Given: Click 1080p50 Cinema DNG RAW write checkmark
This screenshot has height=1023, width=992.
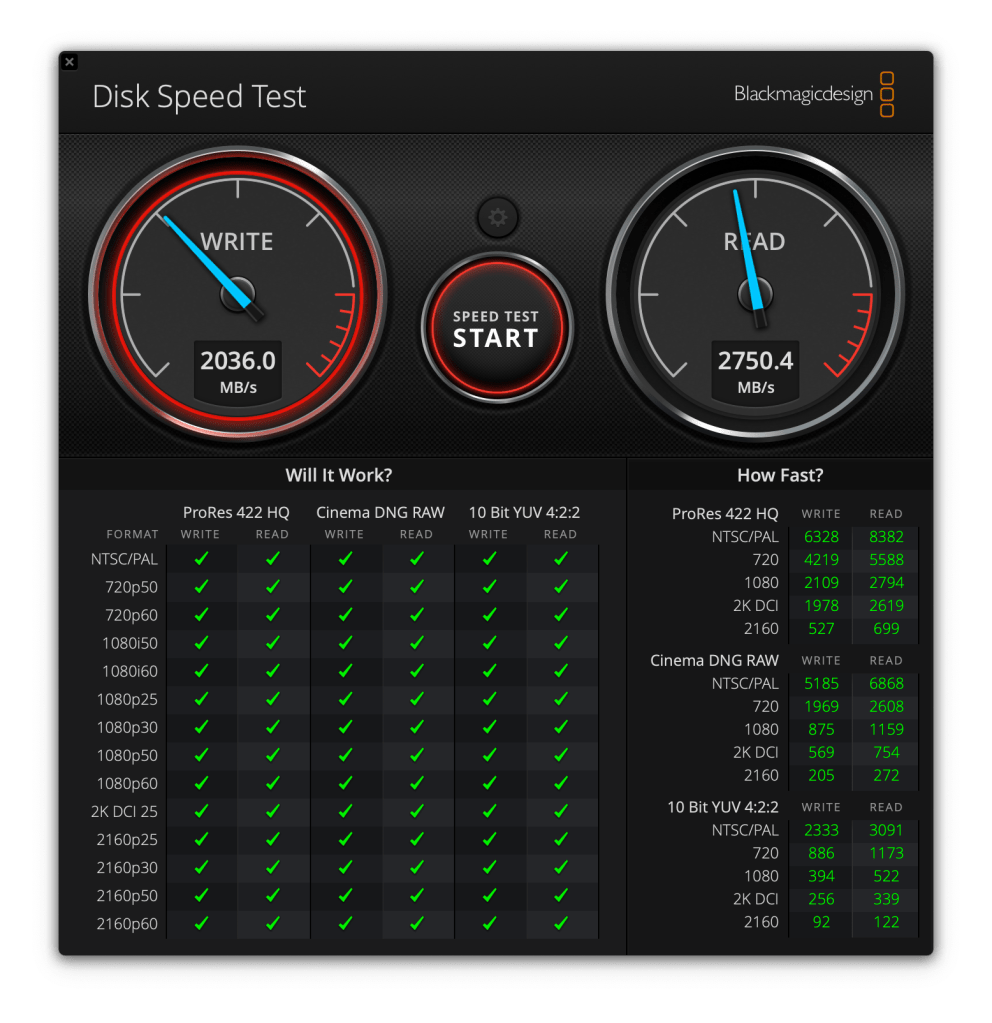Looking at the screenshot, I should 345,755.
